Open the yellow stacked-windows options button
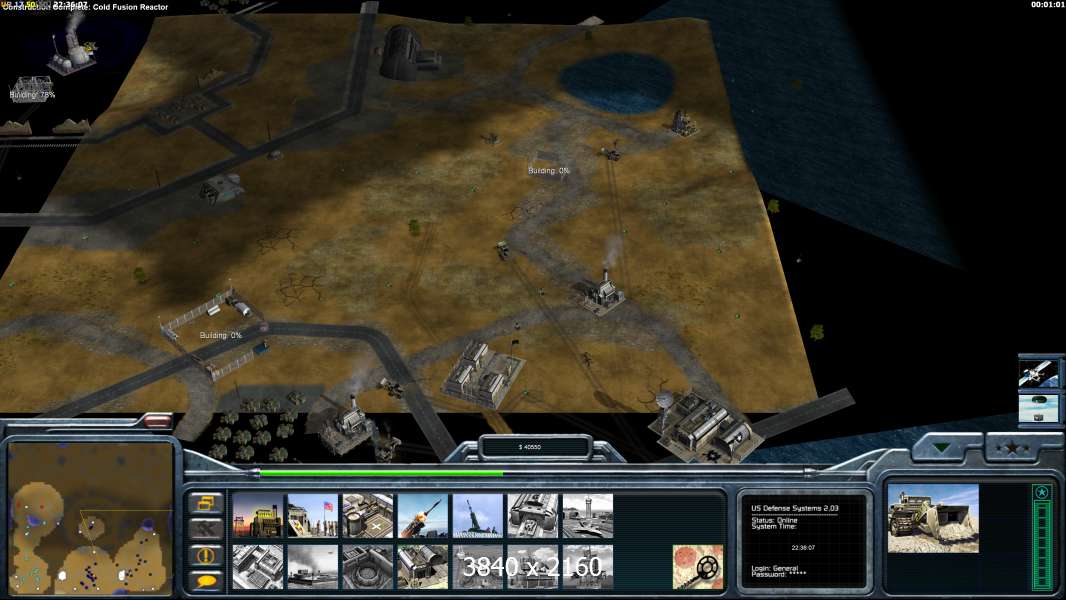 pyautogui.click(x=206, y=504)
